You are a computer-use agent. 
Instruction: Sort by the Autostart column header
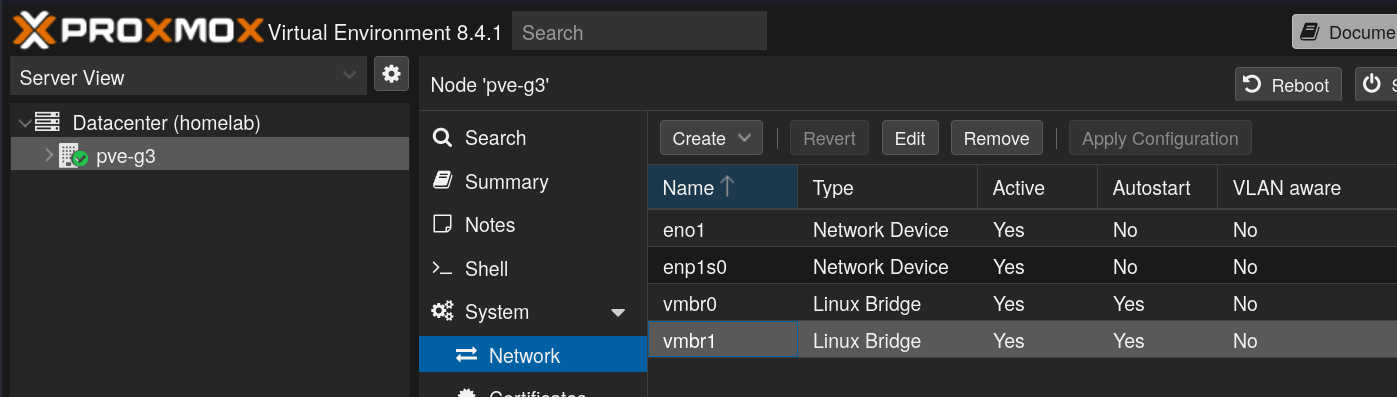1157,187
